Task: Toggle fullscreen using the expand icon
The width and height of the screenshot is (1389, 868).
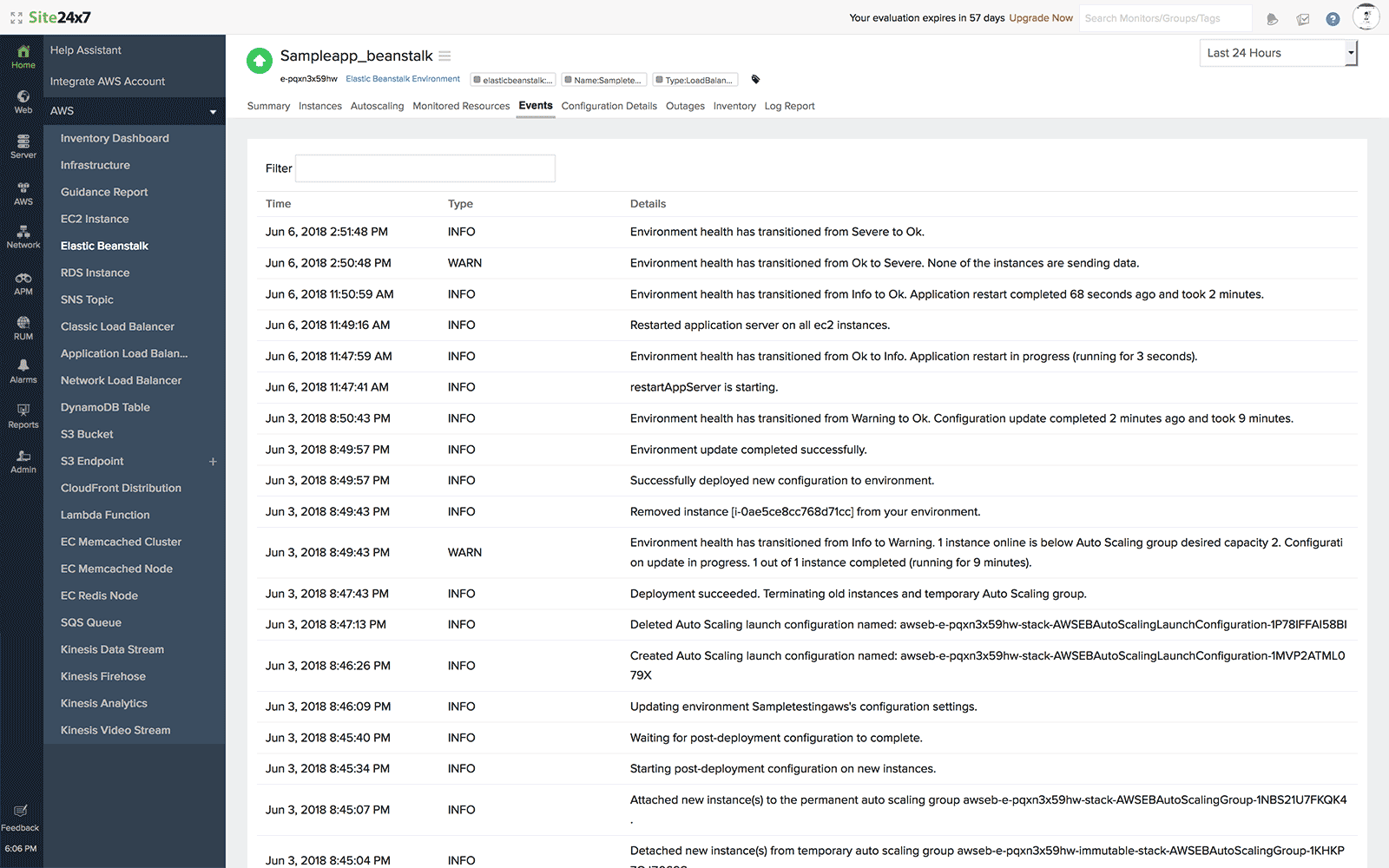Action: pyautogui.click(x=16, y=18)
